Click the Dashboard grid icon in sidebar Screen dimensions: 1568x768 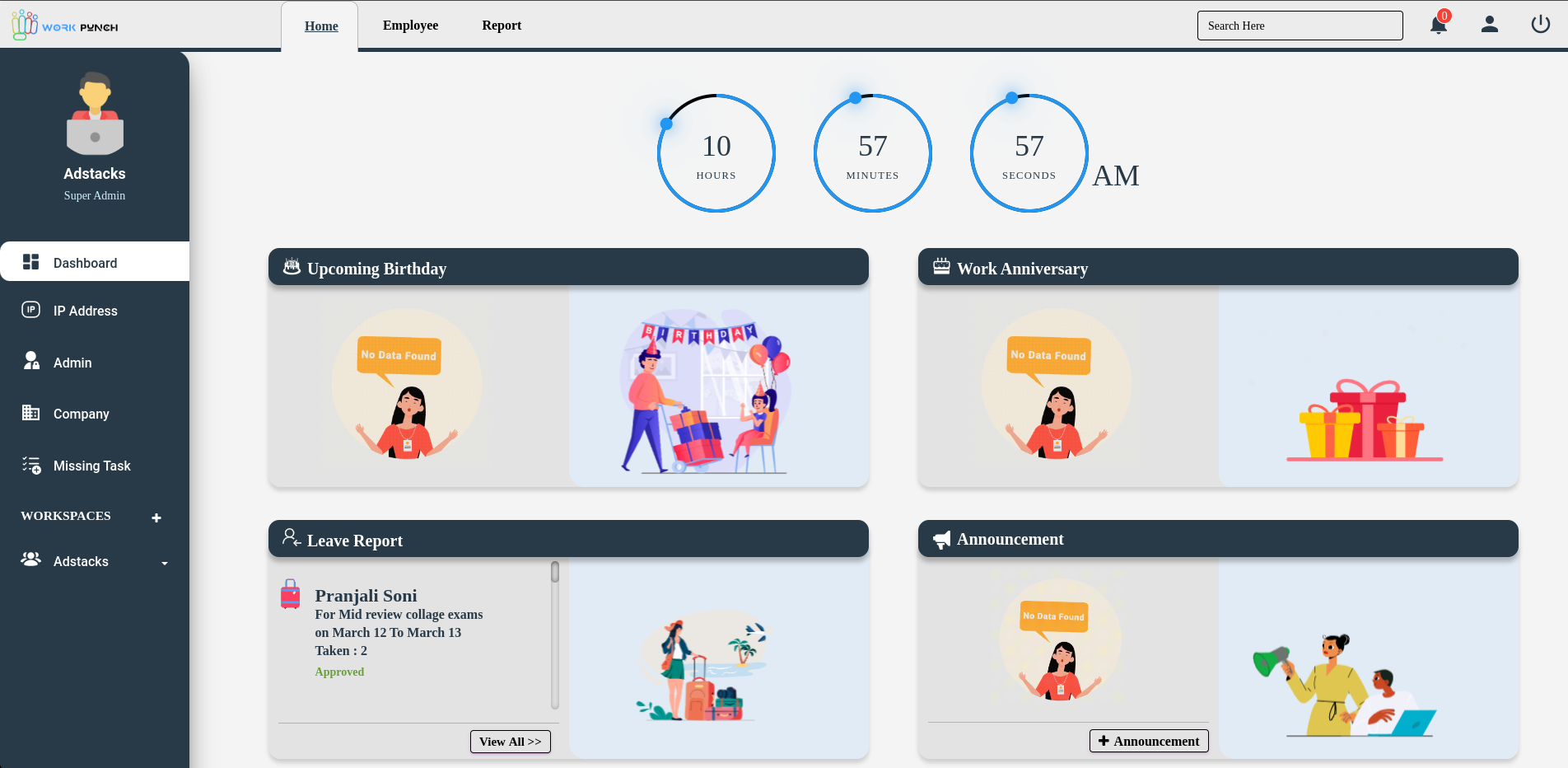(x=31, y=262)
